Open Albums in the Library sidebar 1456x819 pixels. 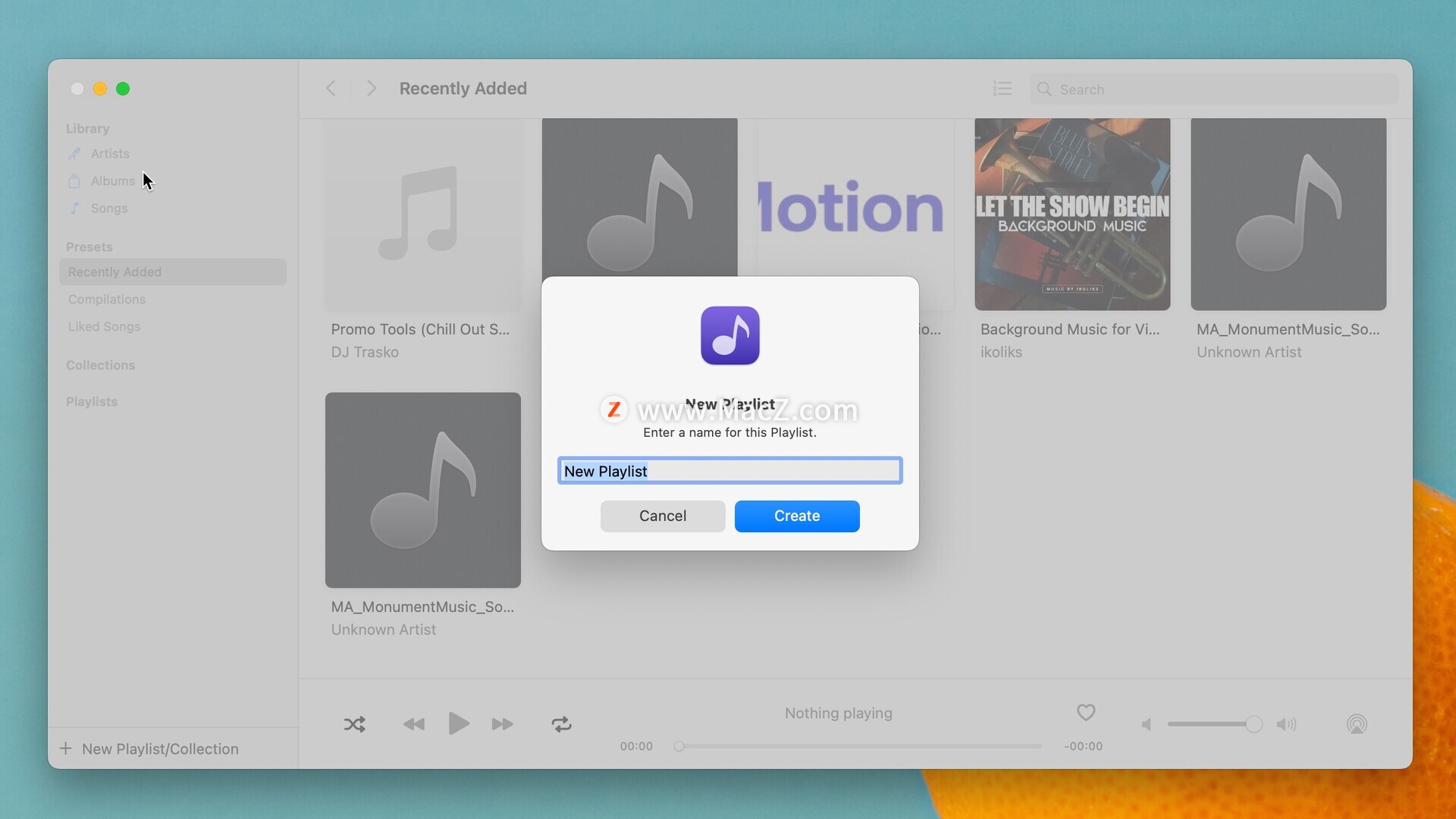click(112, 180)
